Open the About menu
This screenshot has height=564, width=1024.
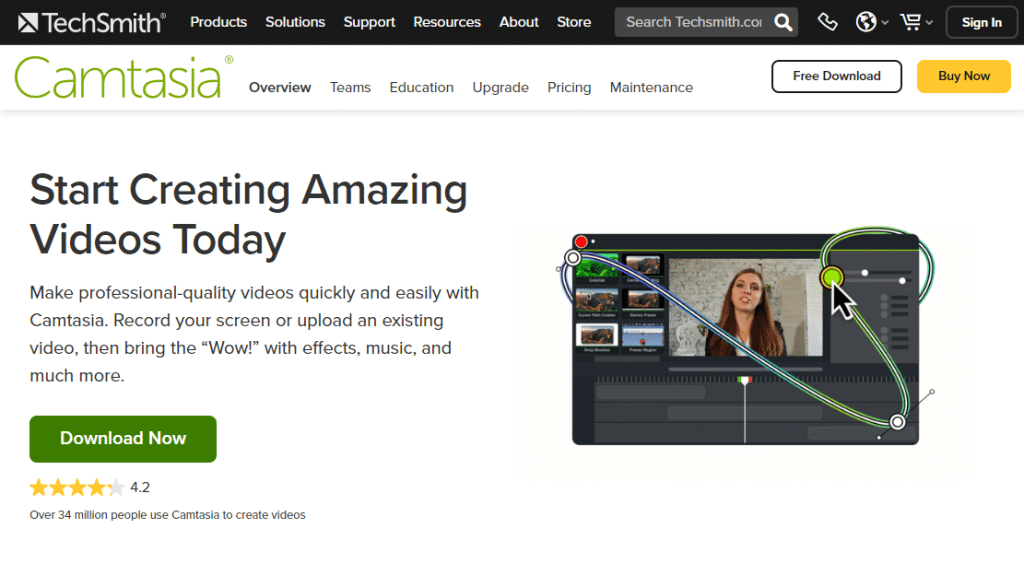tap(519, 22)
